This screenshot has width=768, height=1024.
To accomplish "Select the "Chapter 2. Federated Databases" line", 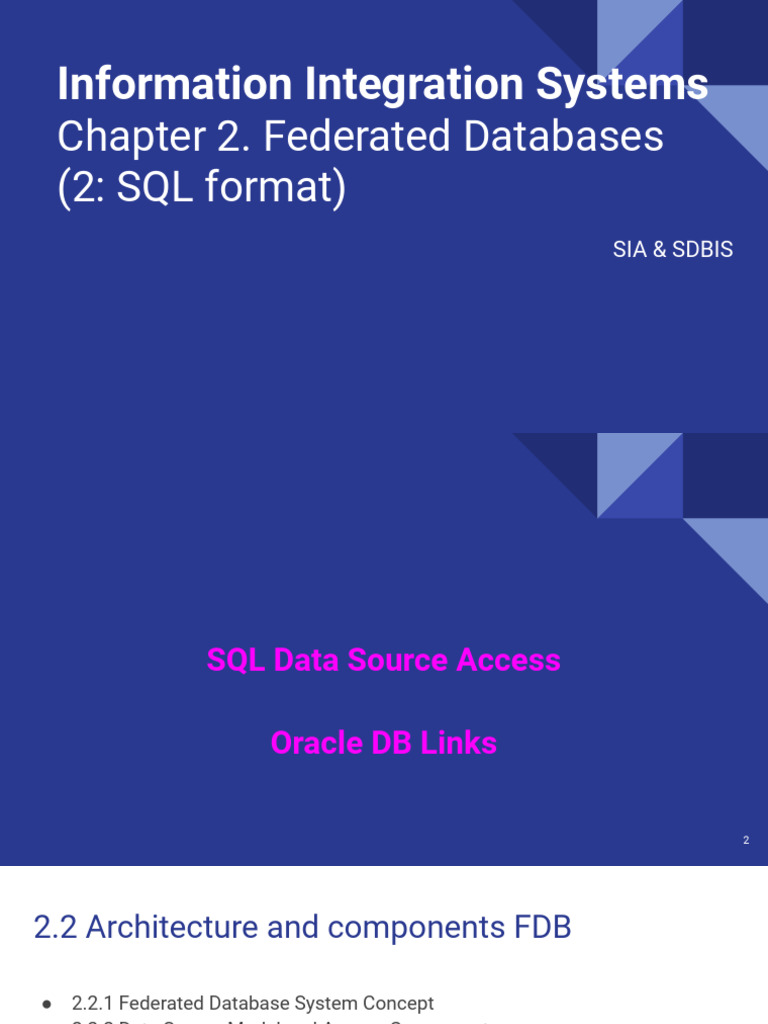I will pos(360,137).
